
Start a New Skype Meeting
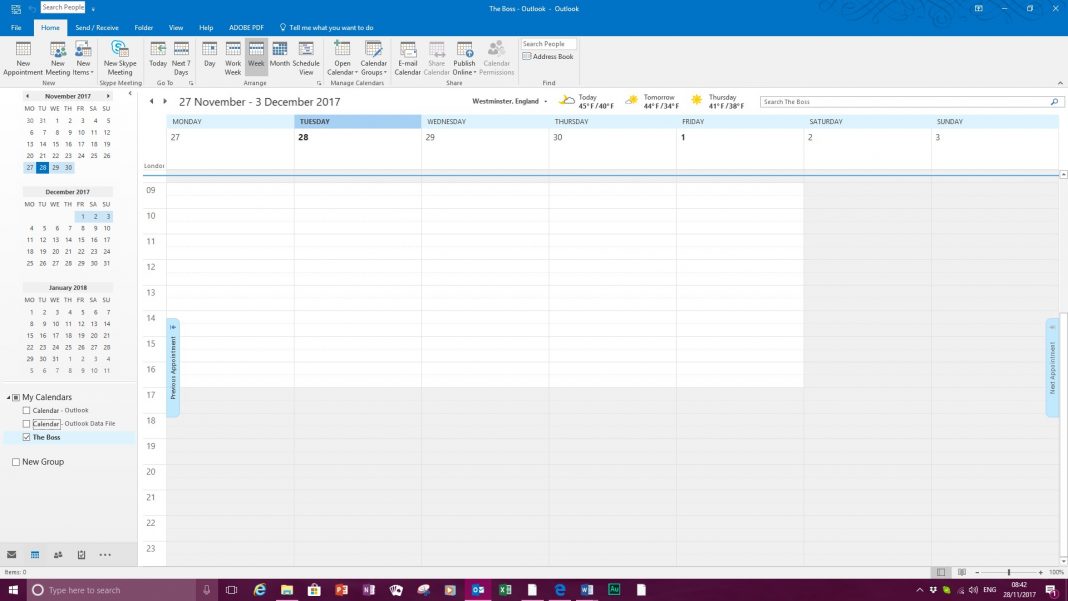(x=120, y=58)
